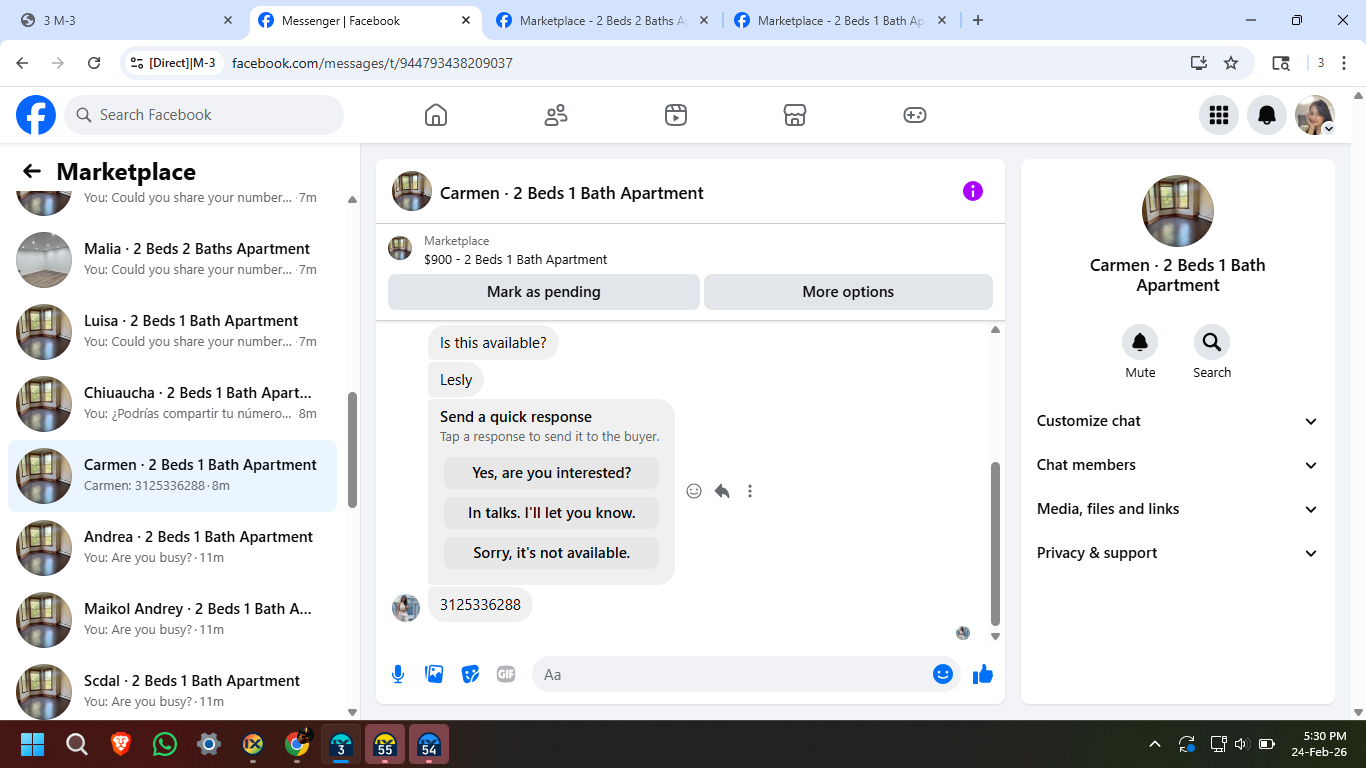
Task: Click the chat messages scrollbar thumb
Action: point(995,543)
